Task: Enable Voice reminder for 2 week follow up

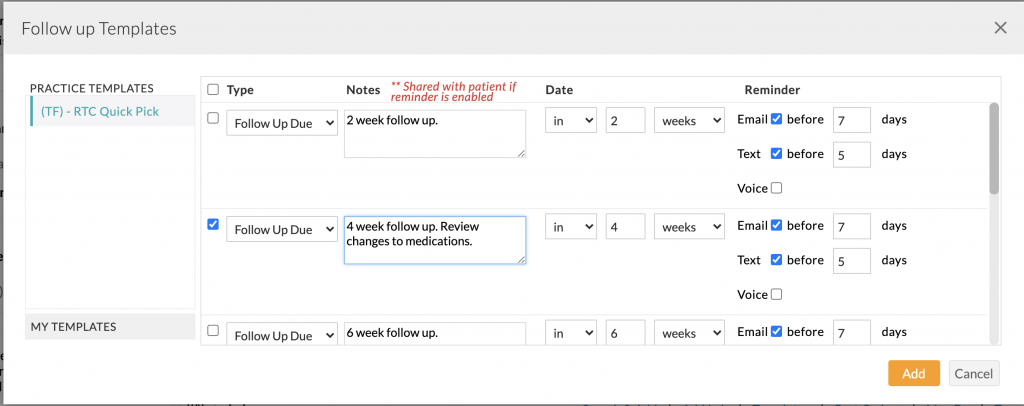Action: tap(777, 188)
